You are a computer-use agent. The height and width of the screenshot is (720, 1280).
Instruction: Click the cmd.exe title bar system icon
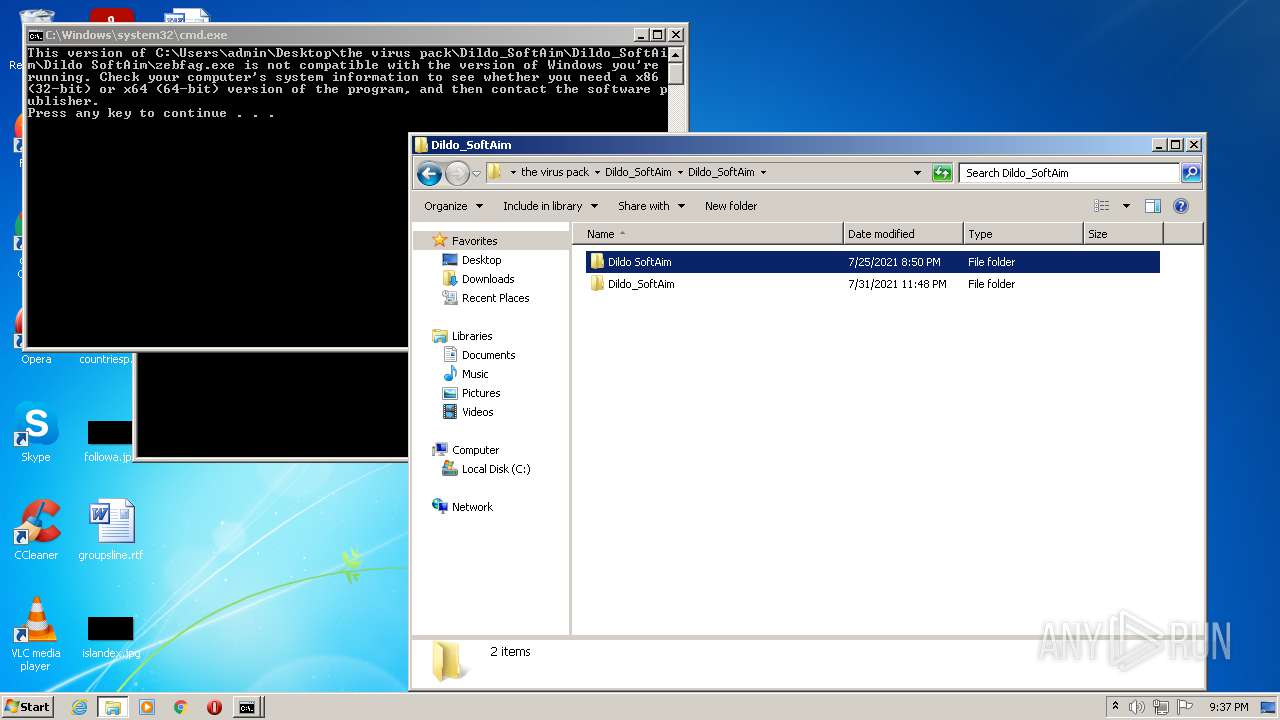point(35,35)
